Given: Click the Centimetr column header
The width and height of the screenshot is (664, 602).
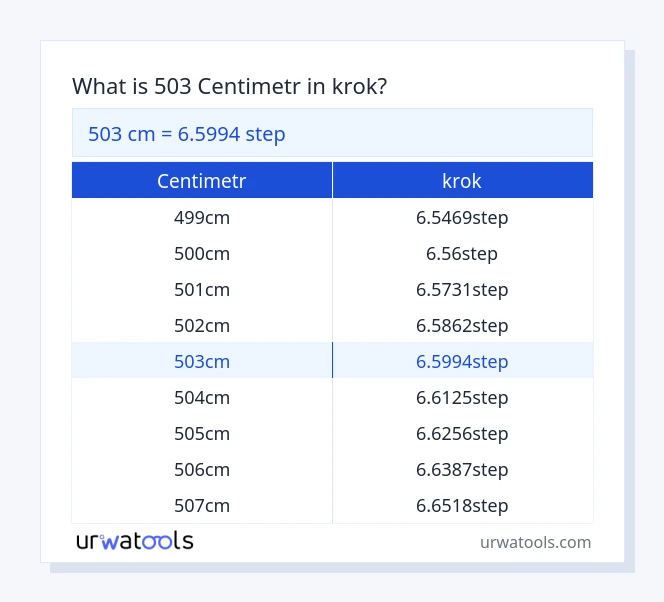Looking at the screenshot, I should point(202,181).
